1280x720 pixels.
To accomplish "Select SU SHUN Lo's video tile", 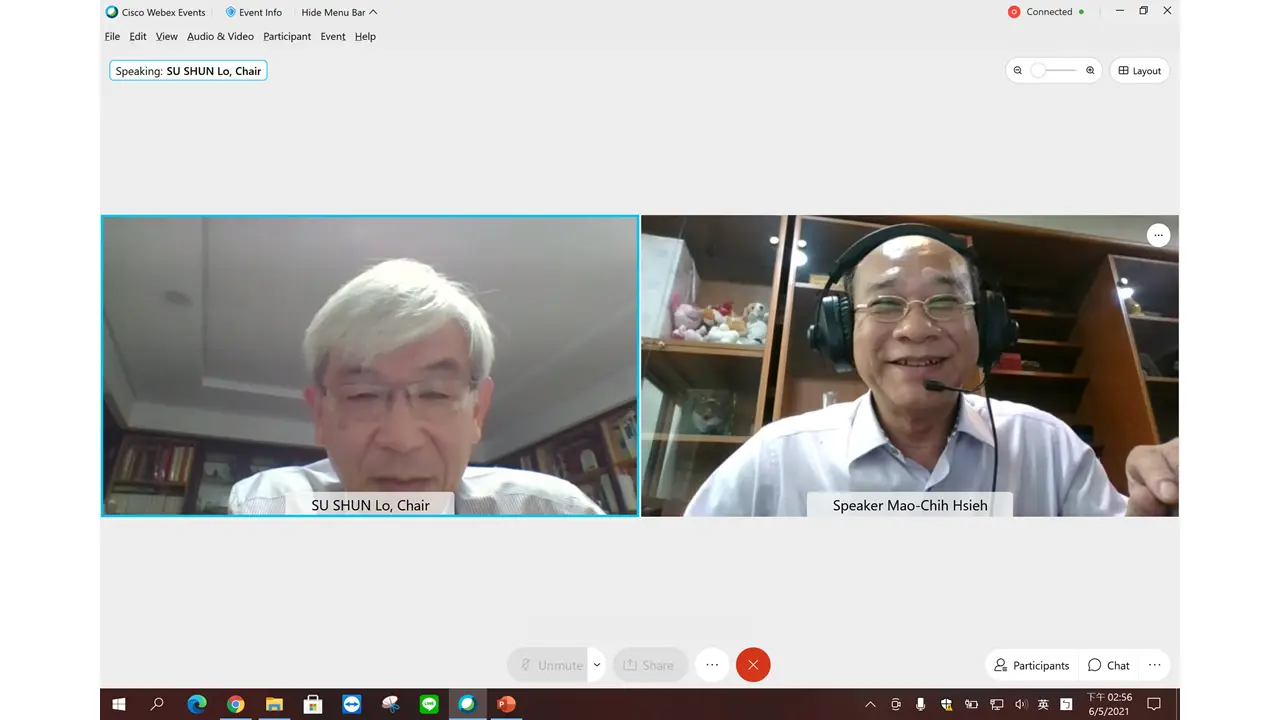I will coord(370,365).
